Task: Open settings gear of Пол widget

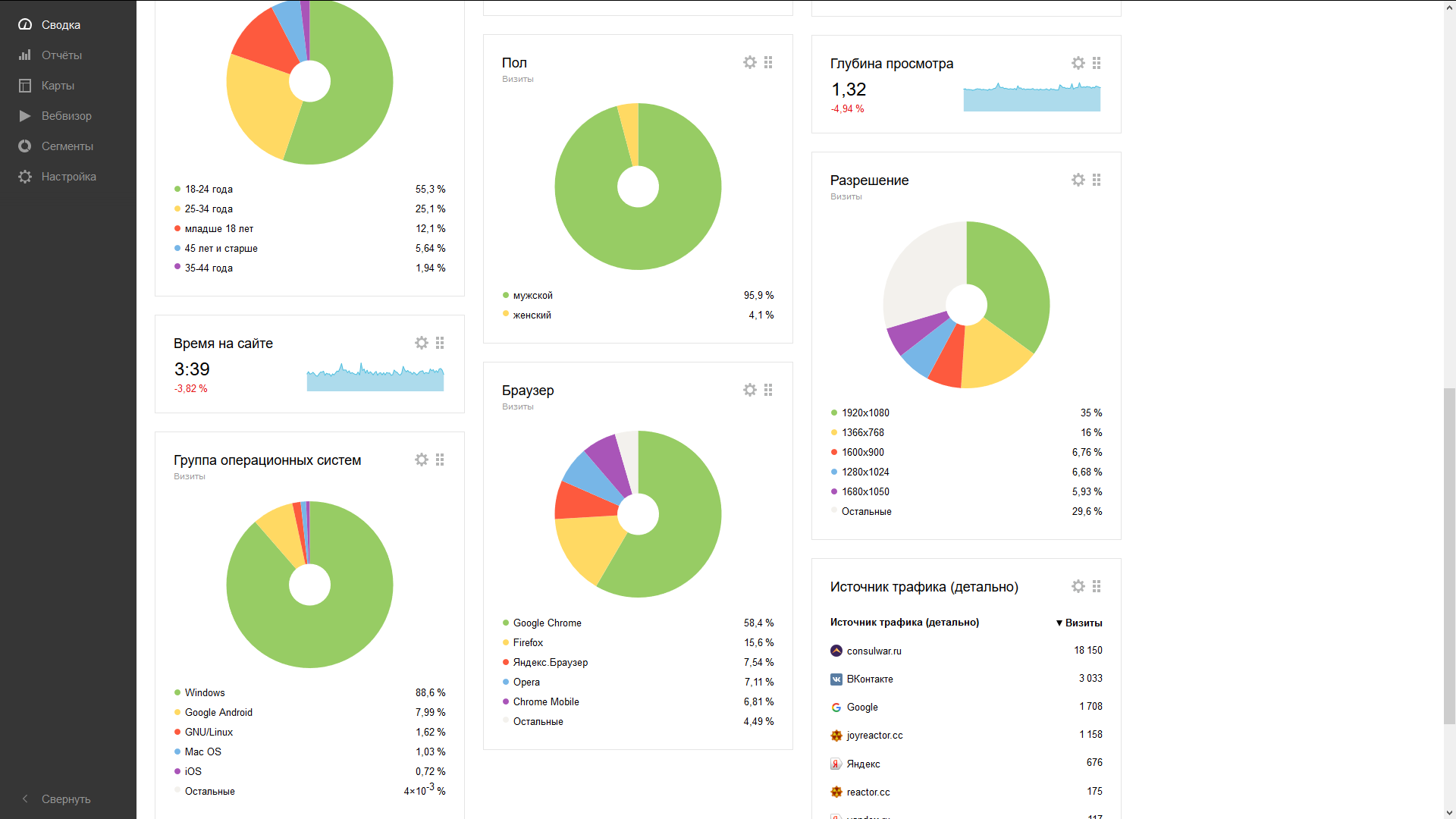Action: point(749,63)
